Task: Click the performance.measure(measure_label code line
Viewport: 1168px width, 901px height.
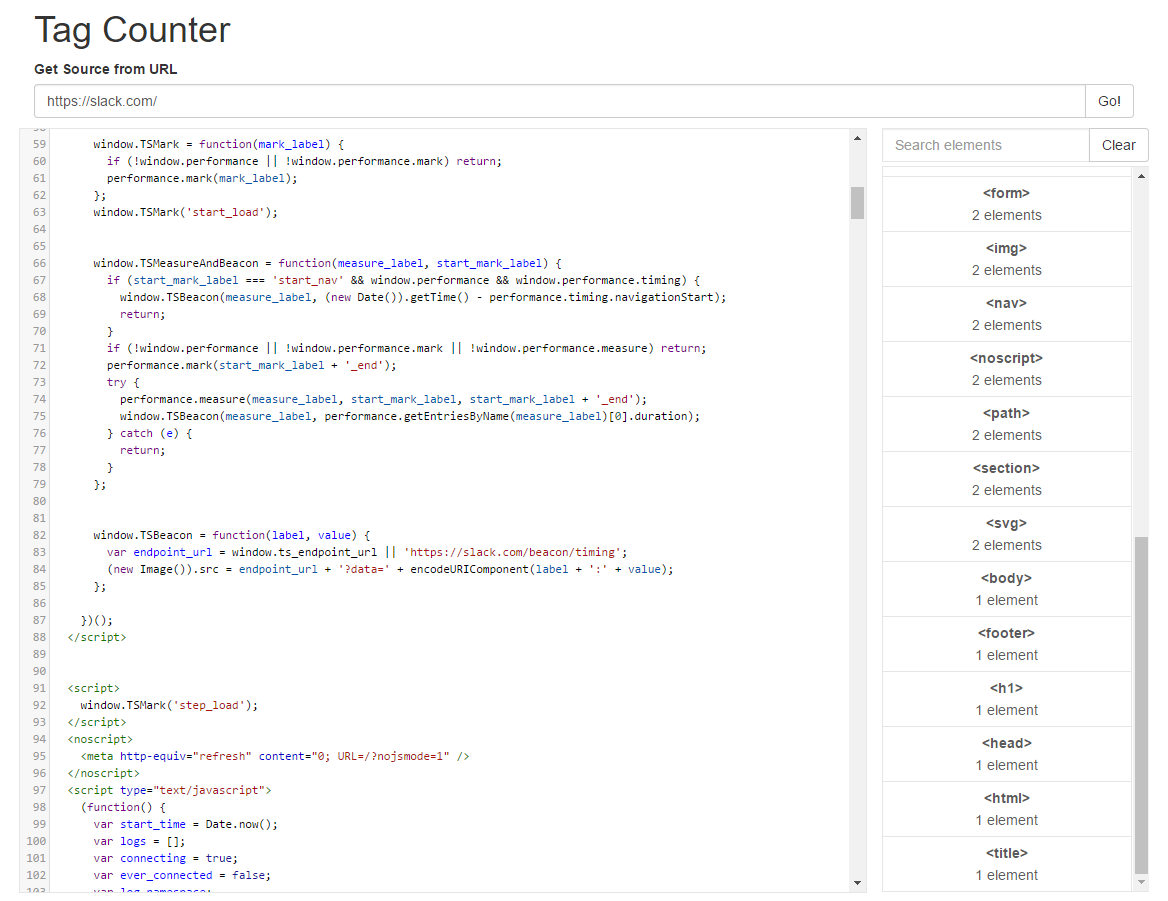Action: (x=384, y=400)
